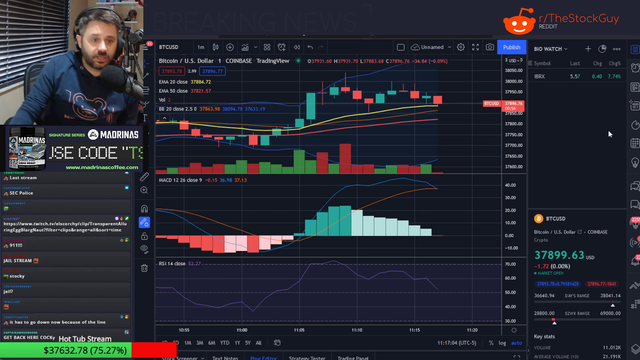
Task: Sort the watchlist by the Symbol column
Action: coord(542,63)
